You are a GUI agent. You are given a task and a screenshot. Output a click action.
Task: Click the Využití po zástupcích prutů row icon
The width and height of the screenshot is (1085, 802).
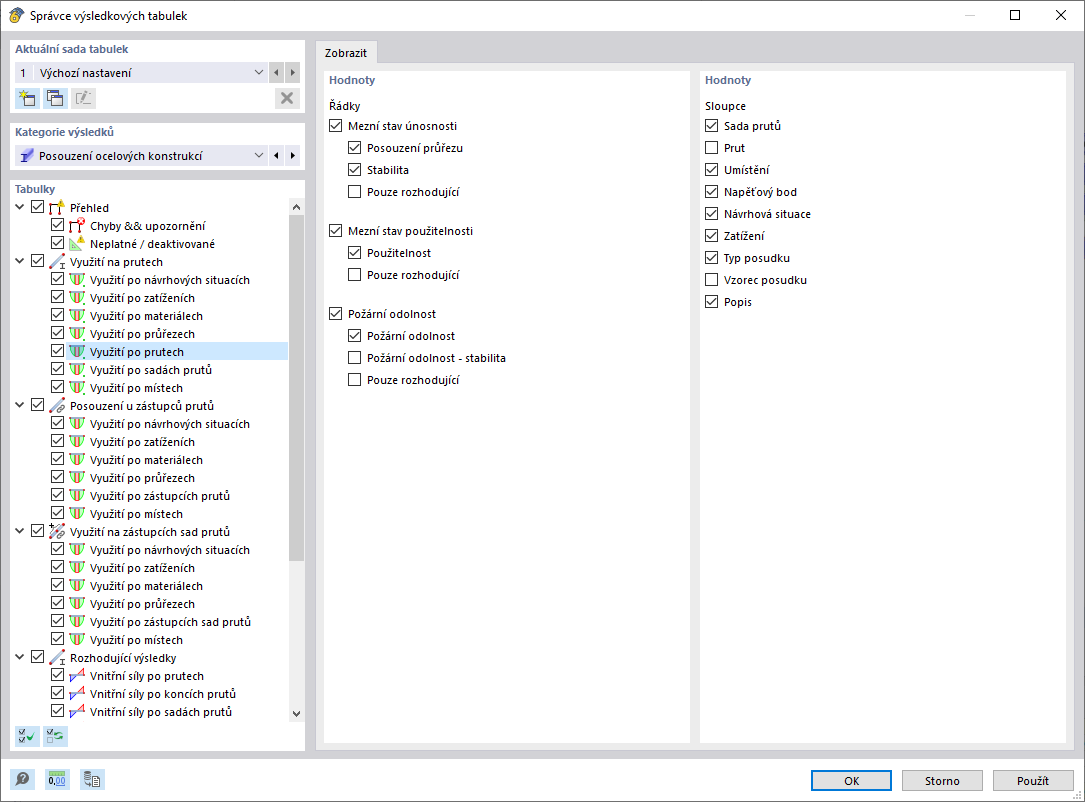(x=77, y=495)
